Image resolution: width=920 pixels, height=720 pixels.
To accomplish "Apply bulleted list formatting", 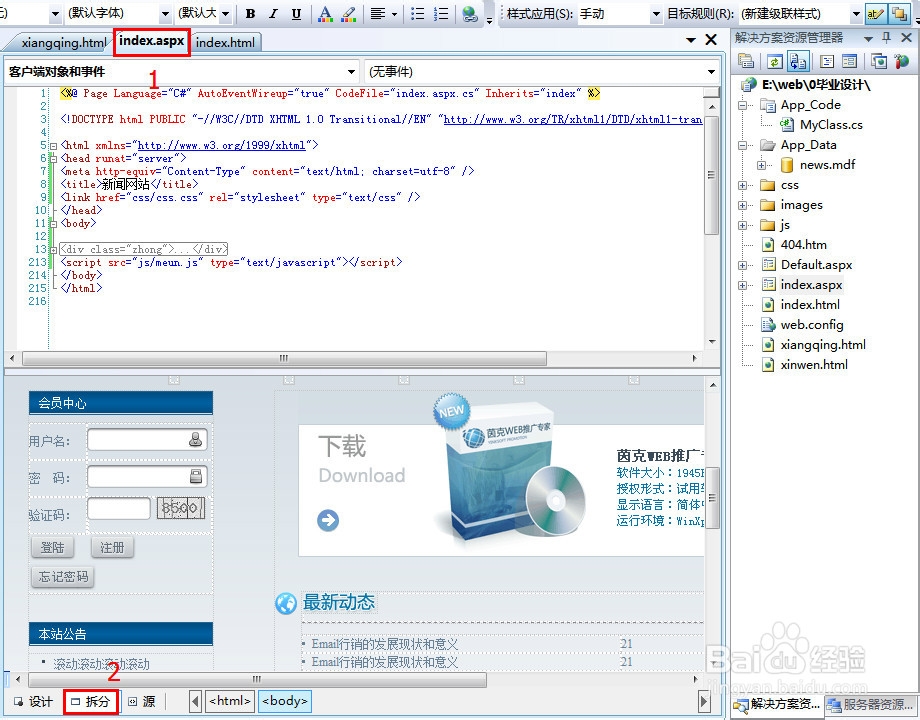I will pyautogui.click(x=418, y=13).
